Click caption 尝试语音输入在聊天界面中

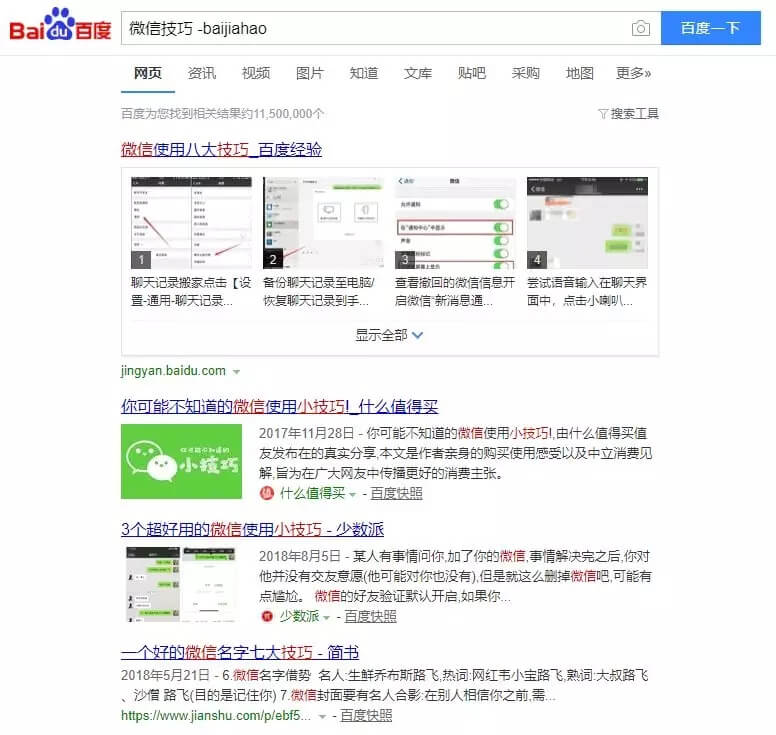pos(587,292)
